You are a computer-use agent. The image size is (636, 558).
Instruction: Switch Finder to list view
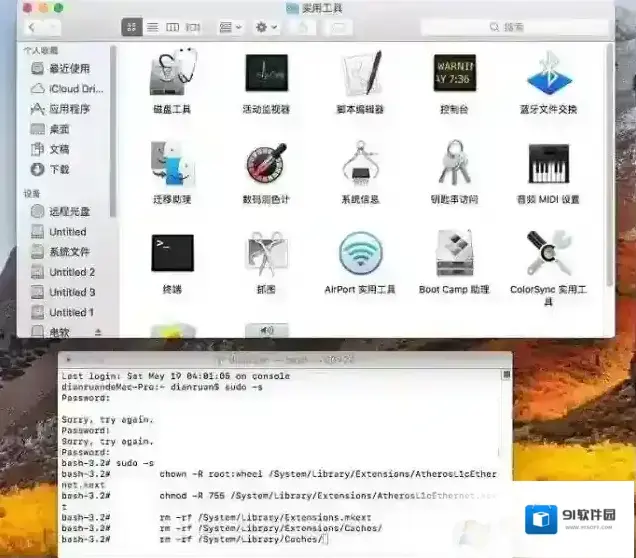[152, 27]
